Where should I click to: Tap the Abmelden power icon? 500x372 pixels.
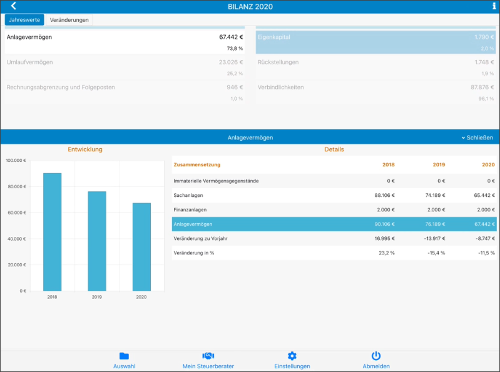(x=376, y=360)
